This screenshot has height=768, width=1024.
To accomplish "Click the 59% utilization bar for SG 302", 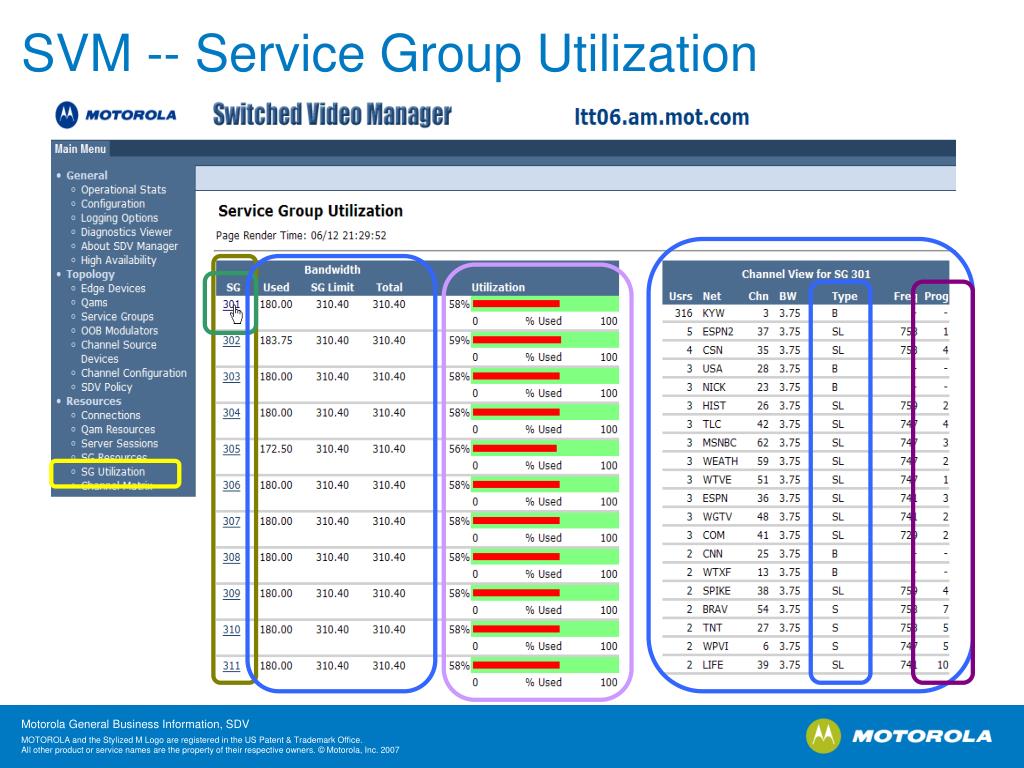I will [x=545, y=340].
